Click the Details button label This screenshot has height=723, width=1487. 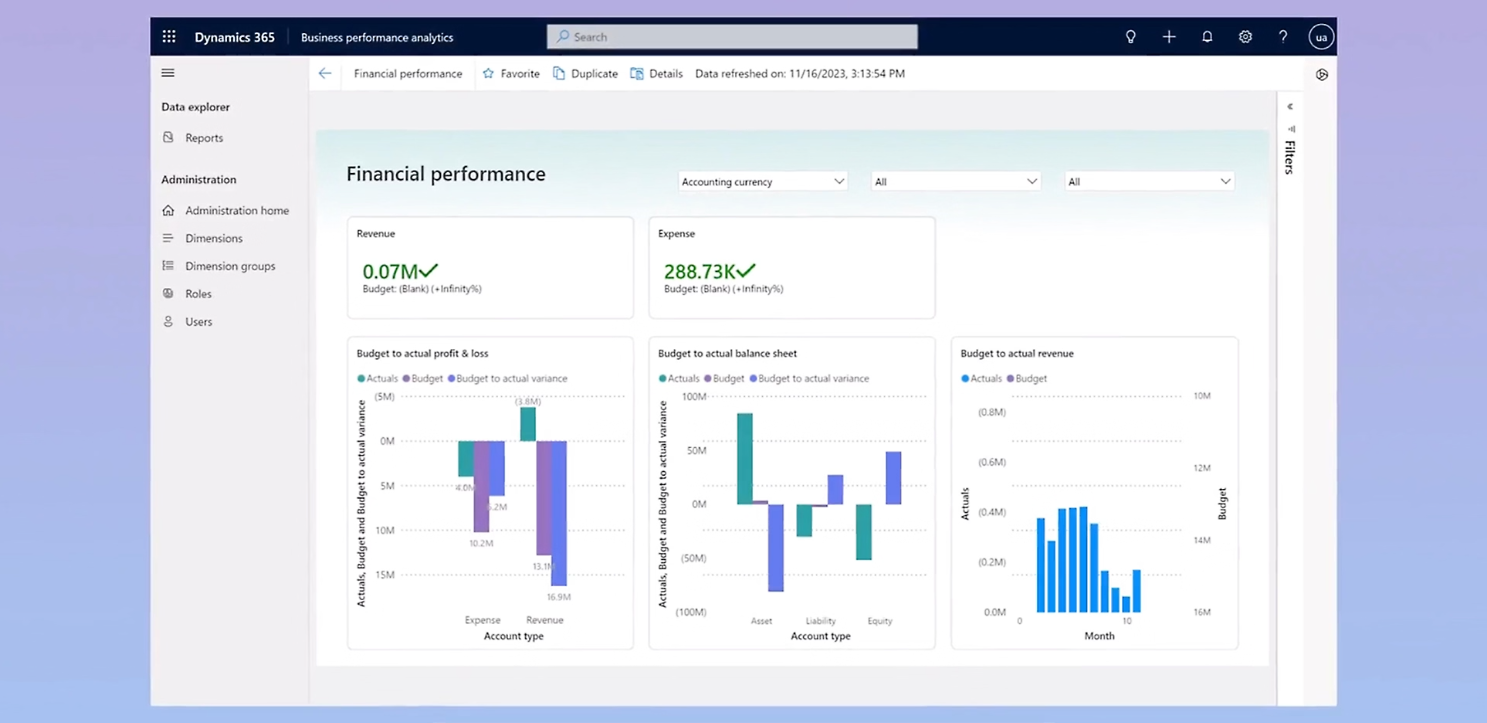pos(666,73)
